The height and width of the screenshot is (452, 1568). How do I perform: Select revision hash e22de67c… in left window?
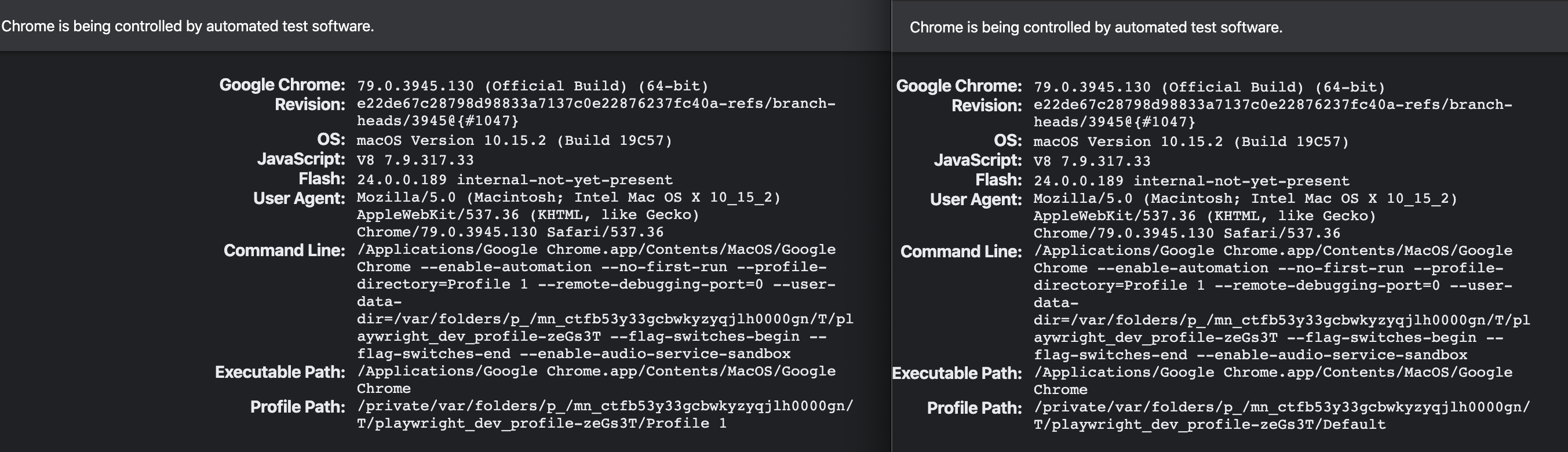tap(596, 112)
